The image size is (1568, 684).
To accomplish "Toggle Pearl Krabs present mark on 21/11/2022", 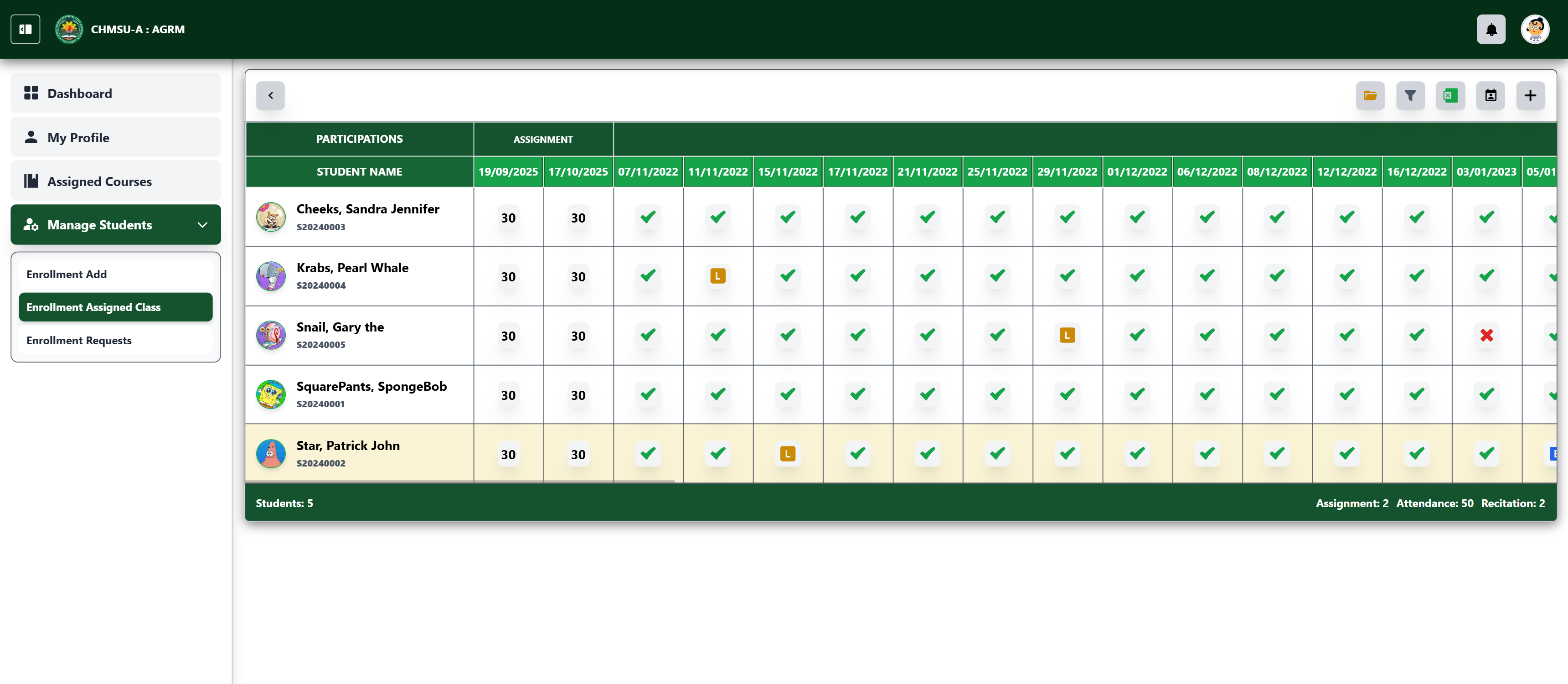I will click(928, 276).
